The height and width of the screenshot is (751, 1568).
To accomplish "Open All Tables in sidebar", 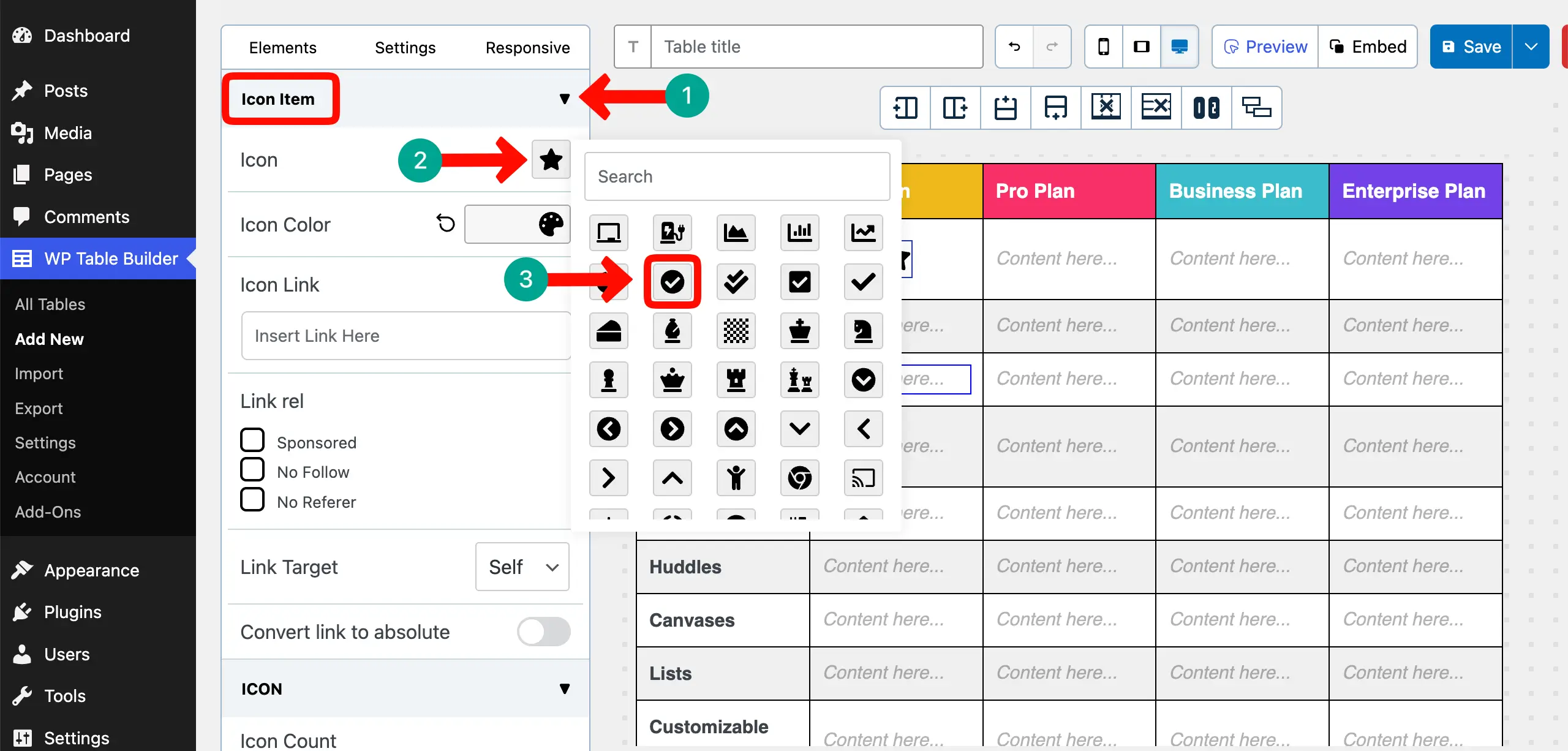I will pyautogui.click(x=50, y=304).
